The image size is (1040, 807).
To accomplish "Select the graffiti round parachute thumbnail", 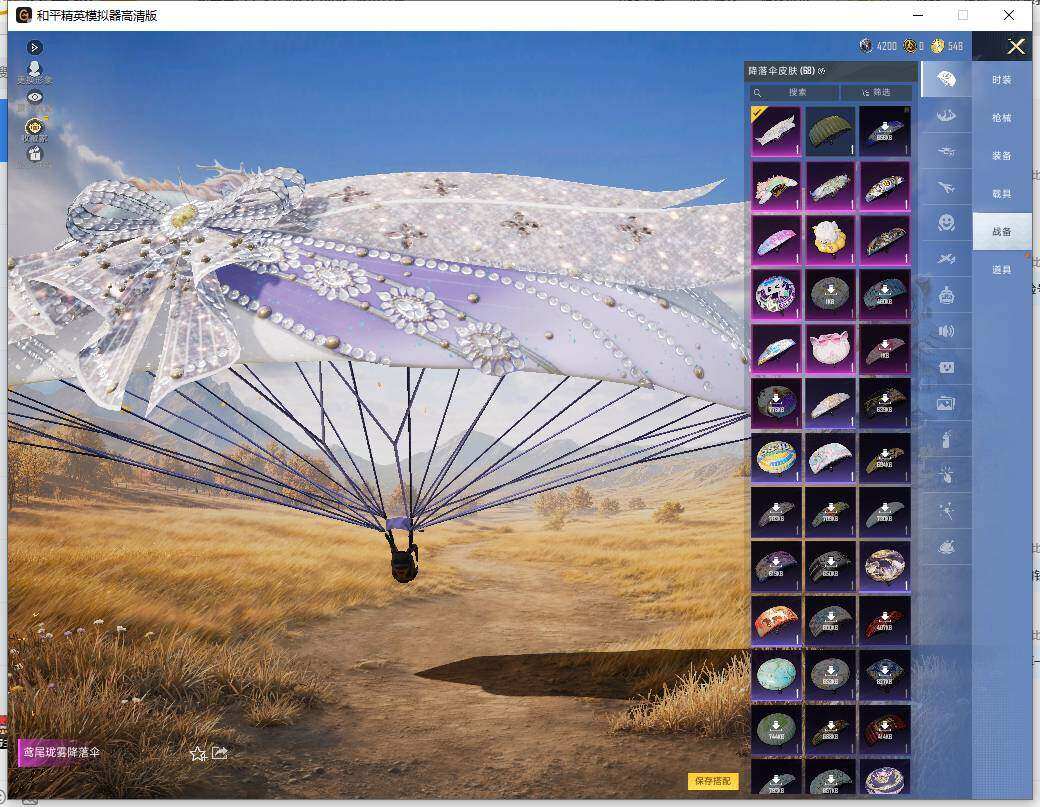I will pos(776,294).
